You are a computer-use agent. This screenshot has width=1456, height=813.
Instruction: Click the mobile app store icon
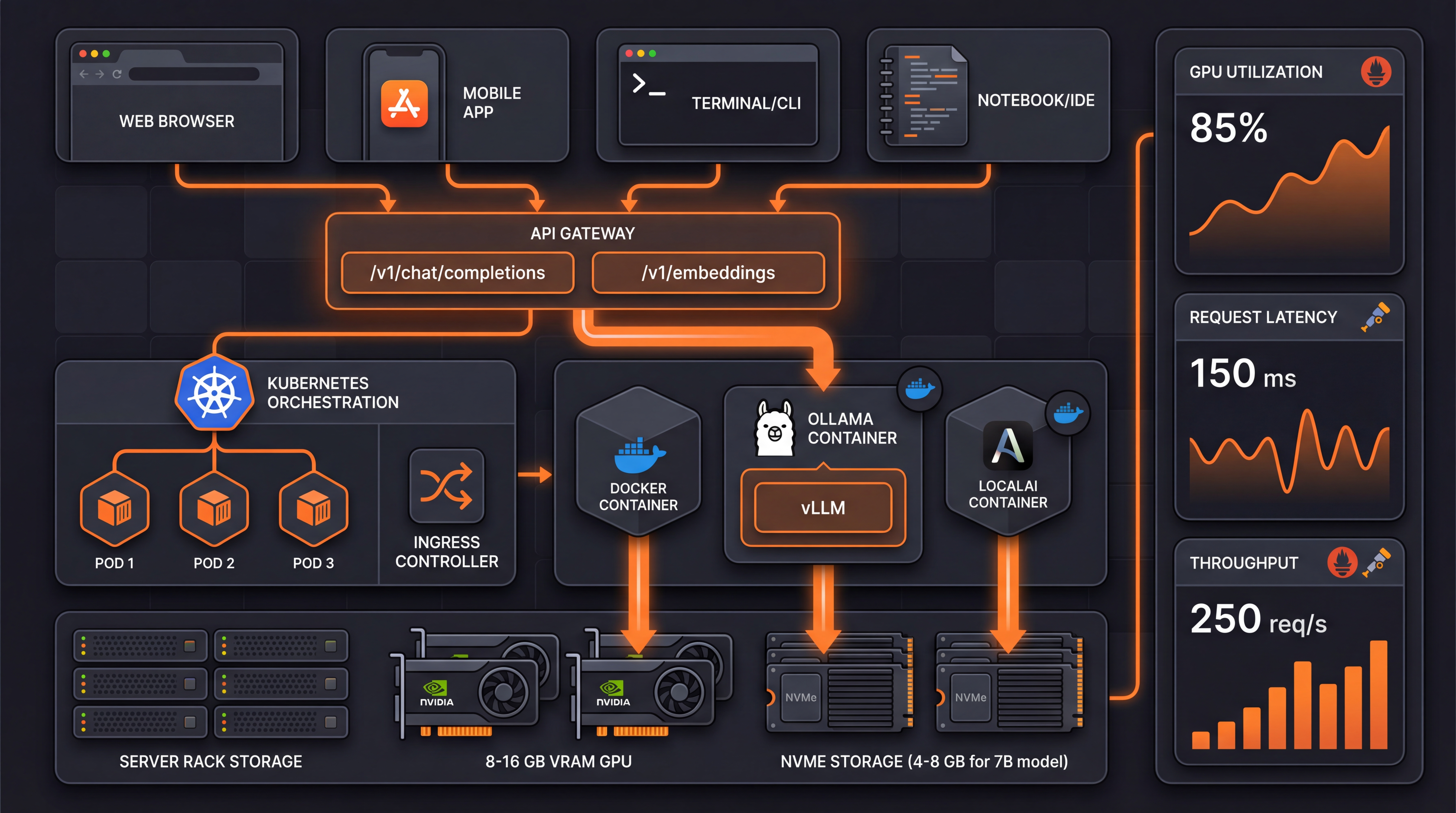[x=404, y=103]
